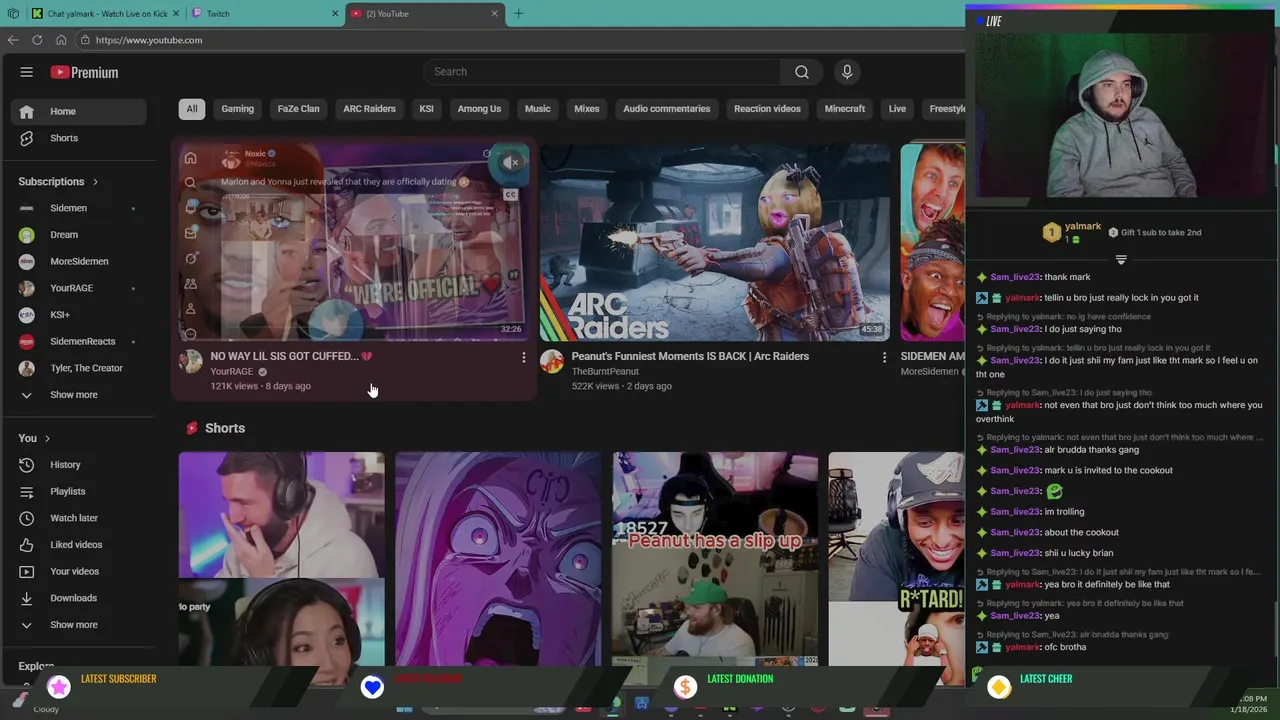Select the Audio commentaries chip
This screenshot has width=1280, height=720.
(x=666, y=109)
